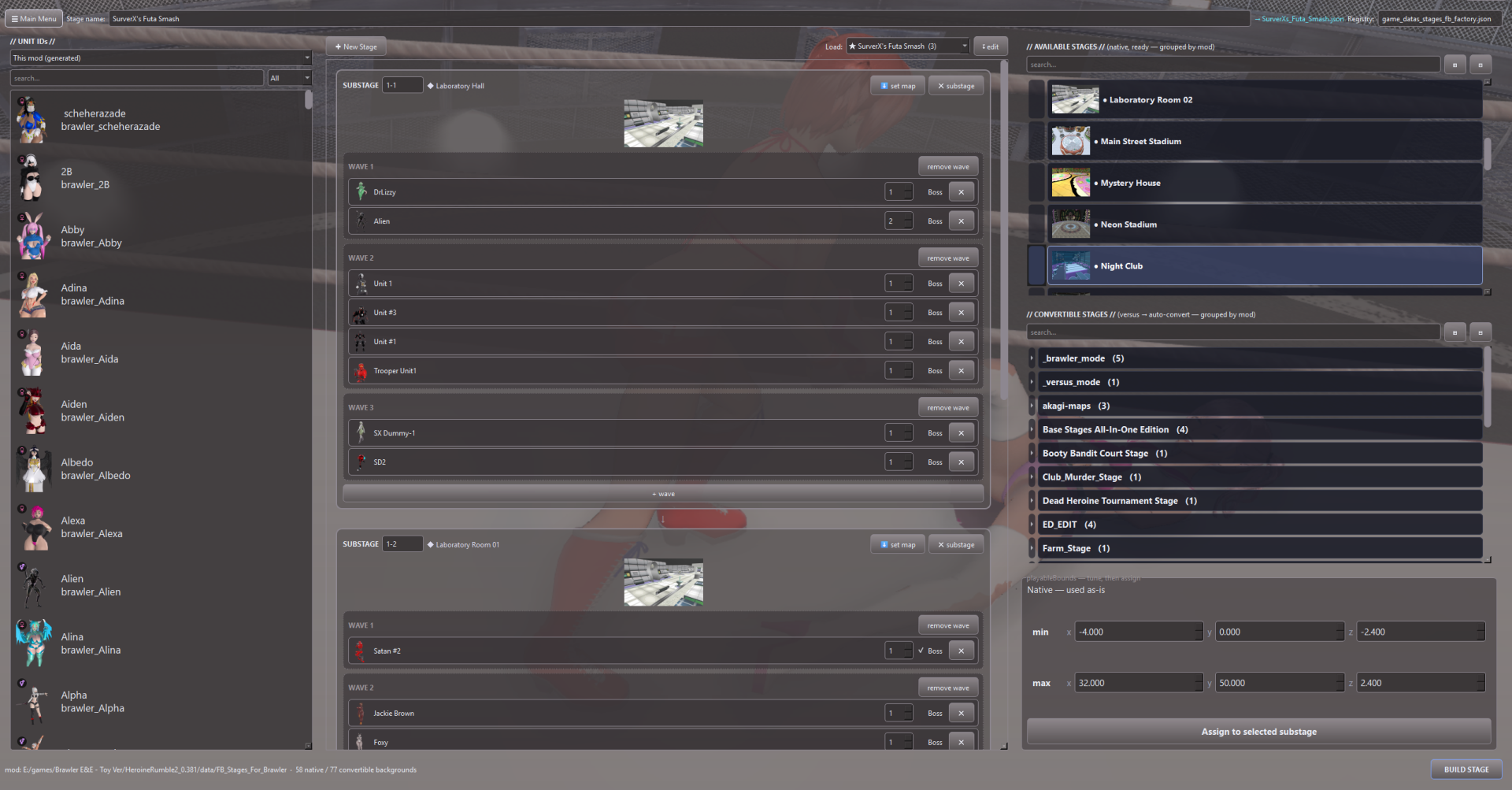The width and height of the screenshot is (1512, 790).
Task: Remove Satan #2 from substage 1-2
Action: click(961, 651)
